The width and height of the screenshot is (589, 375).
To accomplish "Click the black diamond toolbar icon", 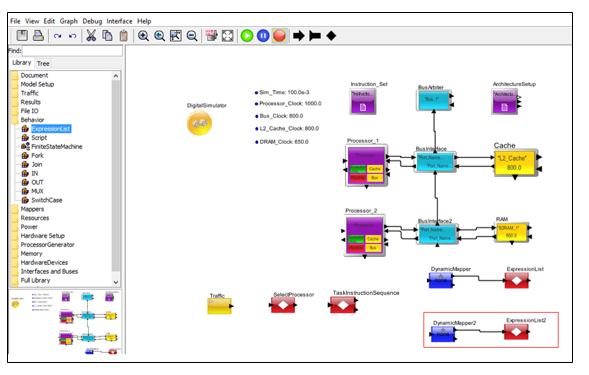I will [x=331, y=36].
